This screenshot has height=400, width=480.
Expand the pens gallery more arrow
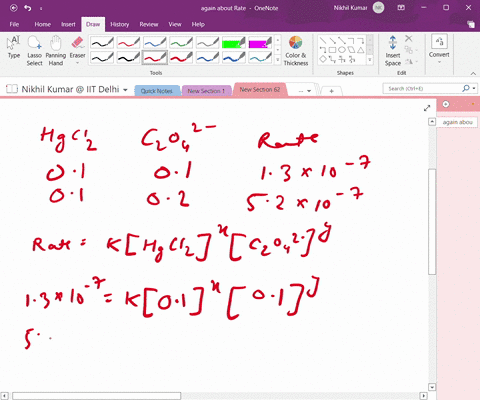277,60
